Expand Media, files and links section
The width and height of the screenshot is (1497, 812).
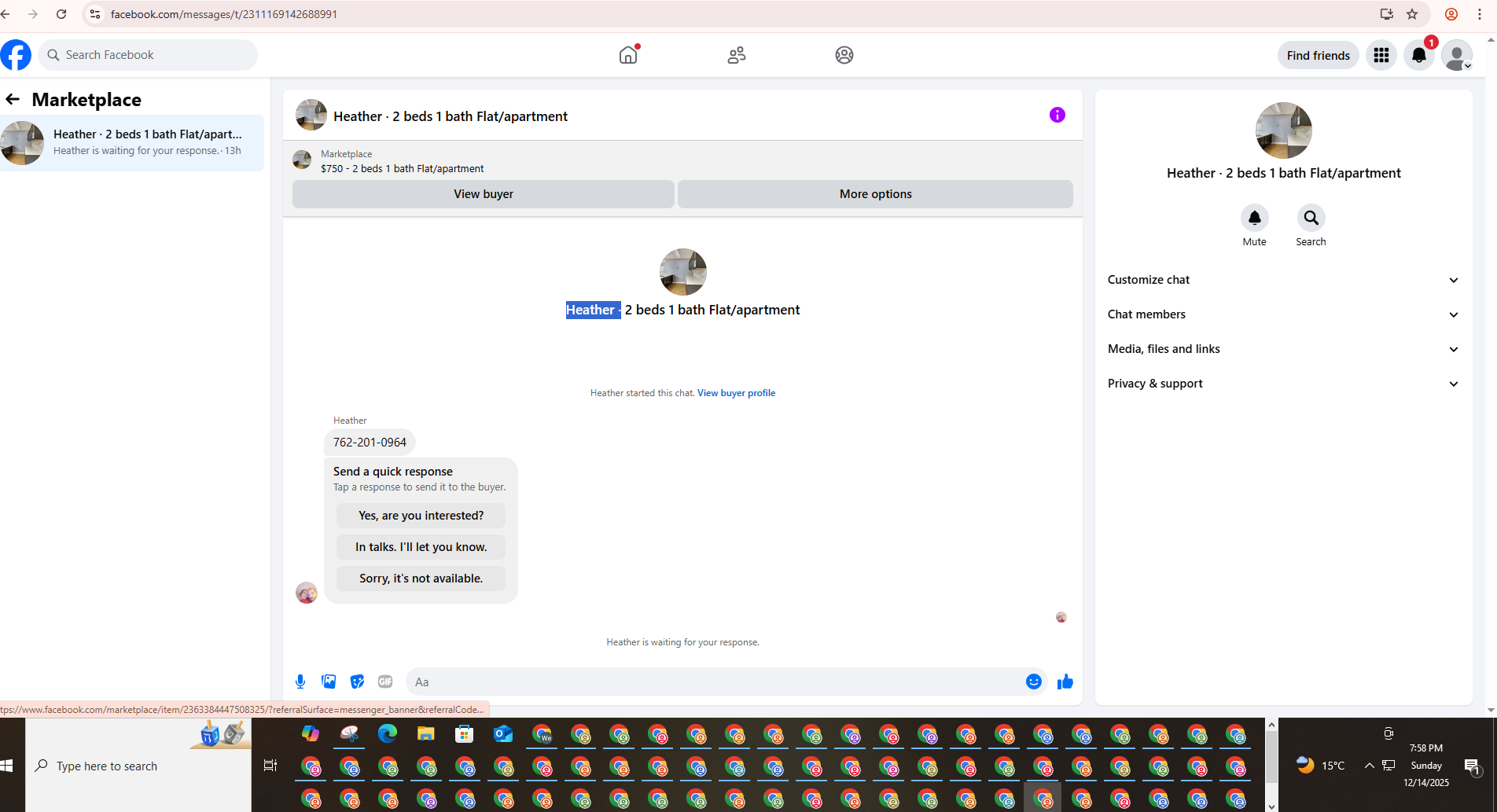coord(1283,349)
